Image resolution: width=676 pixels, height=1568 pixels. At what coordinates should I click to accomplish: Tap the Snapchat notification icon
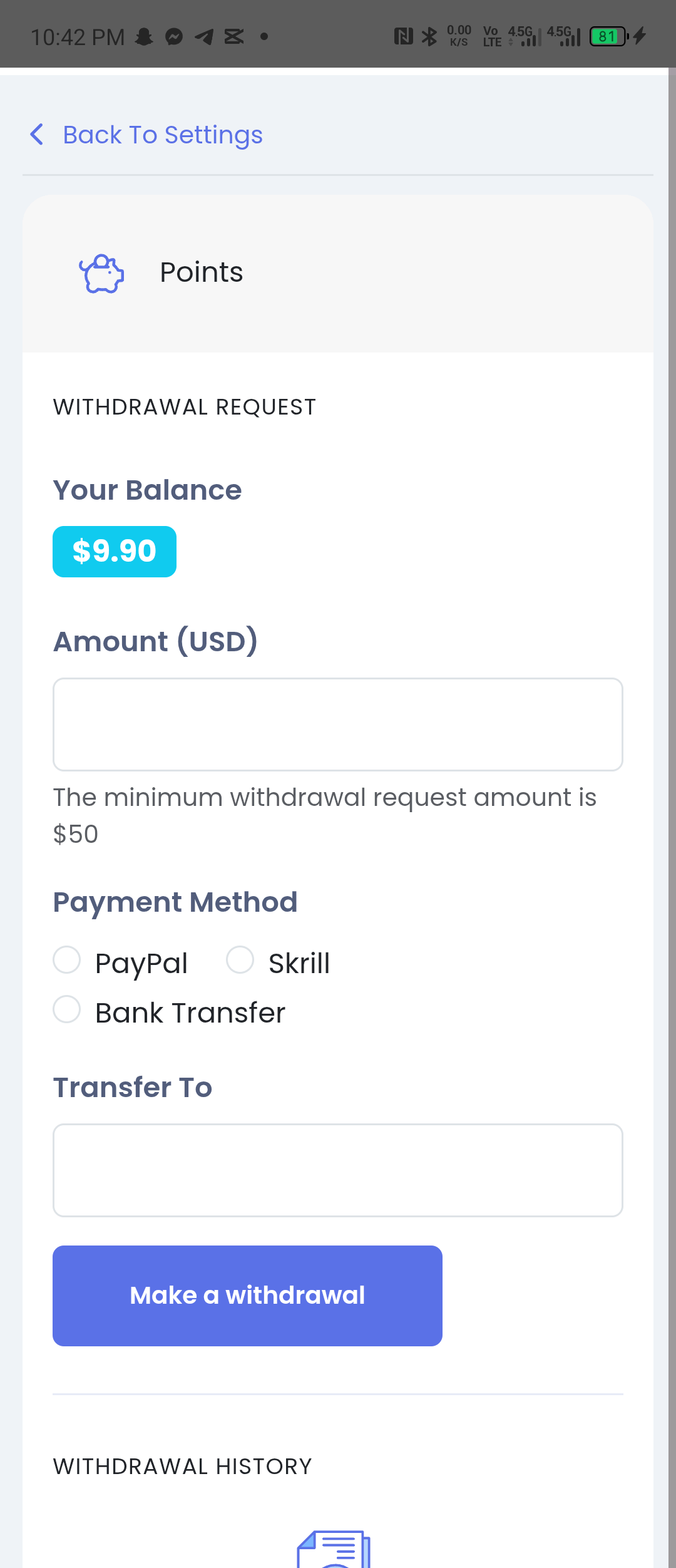(x=145, y=37)
